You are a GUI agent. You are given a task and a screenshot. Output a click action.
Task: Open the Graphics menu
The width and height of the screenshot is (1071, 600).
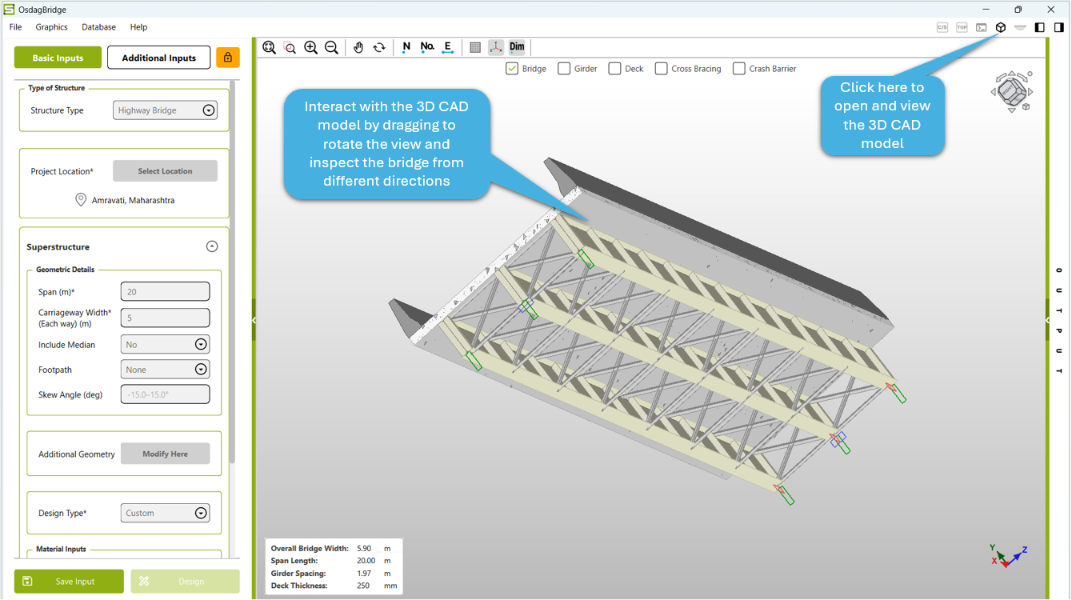(51, 27)
